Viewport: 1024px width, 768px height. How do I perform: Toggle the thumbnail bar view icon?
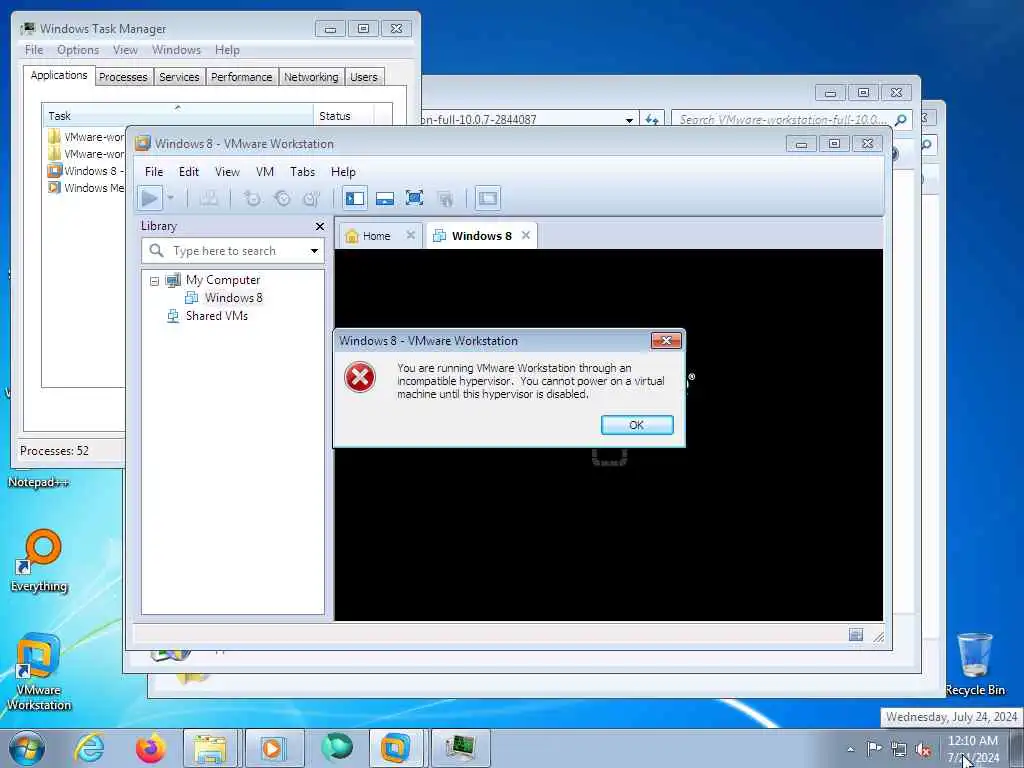[x=385, y=198]
